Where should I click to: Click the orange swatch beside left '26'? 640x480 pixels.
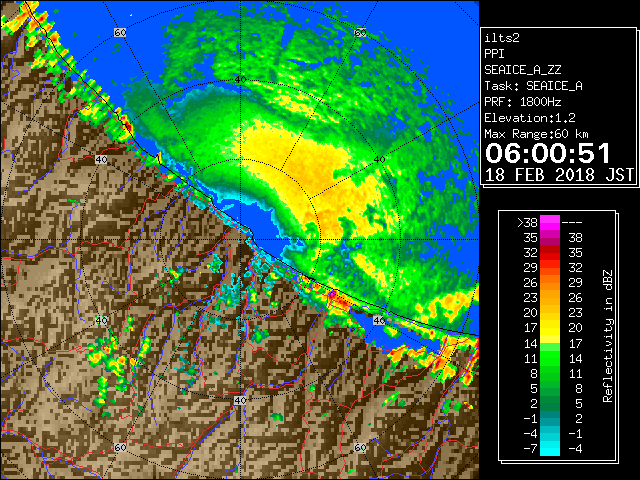550,282
